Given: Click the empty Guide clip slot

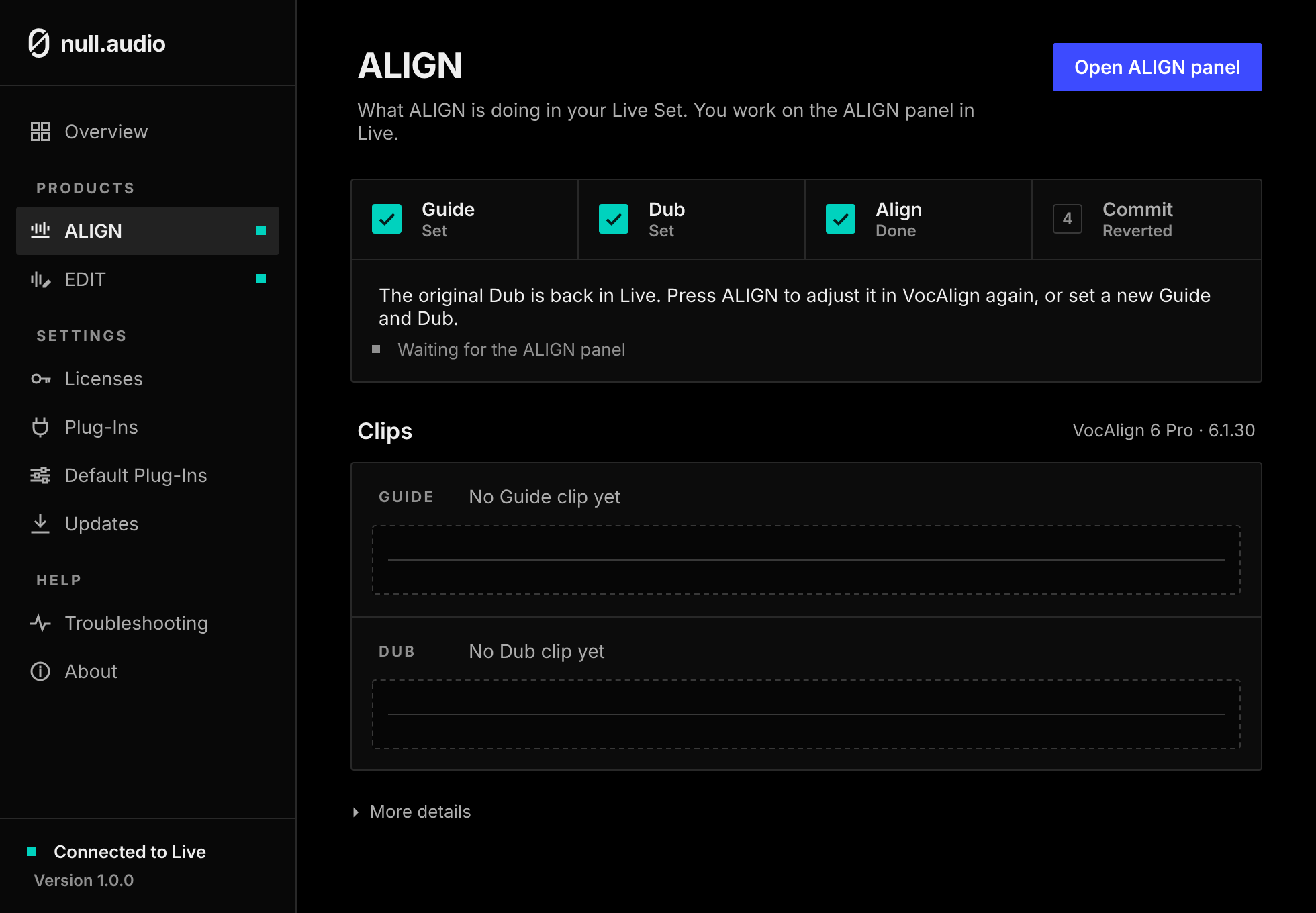Looking at the screenshot, I should click(806, 560).
